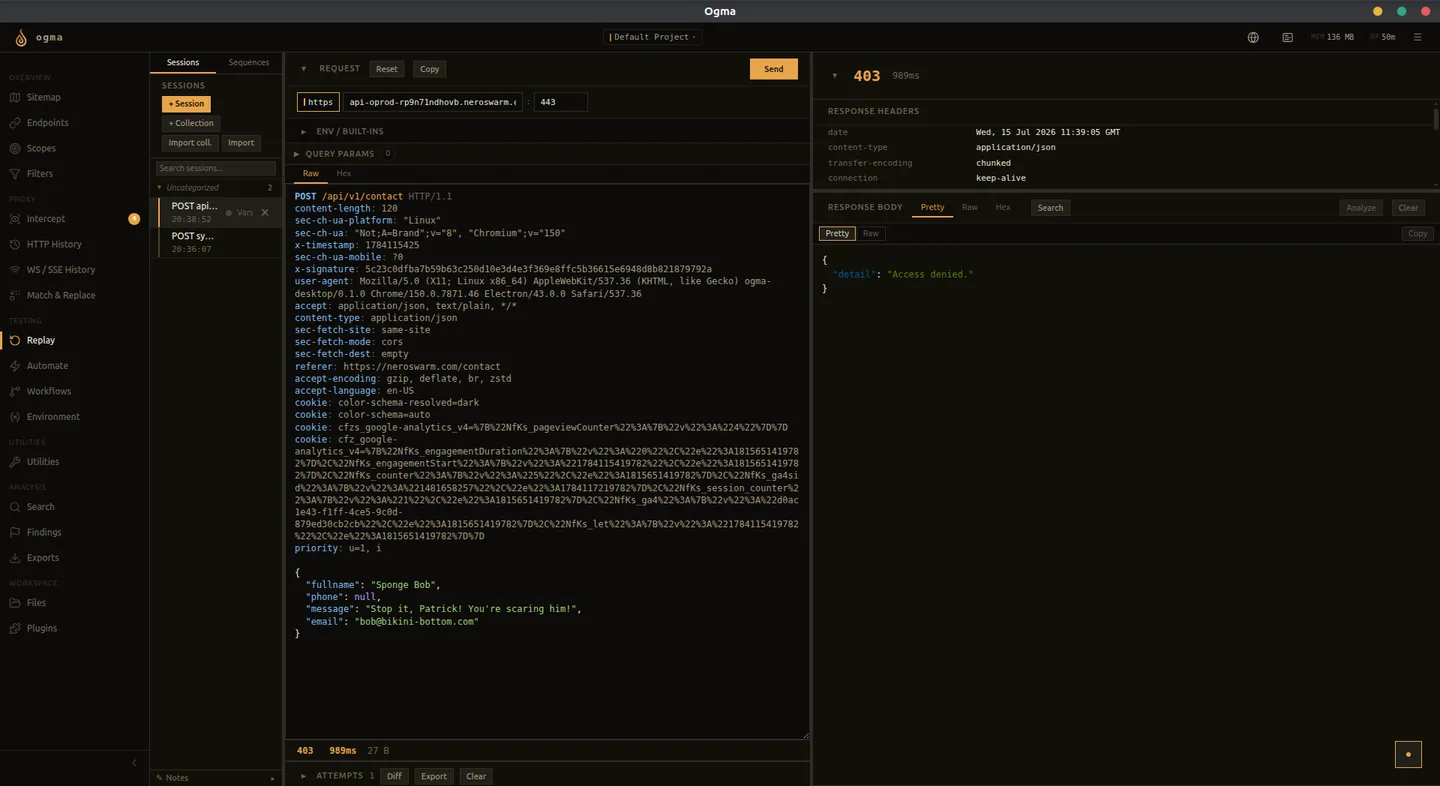Open the Filters funnel icon

[x=15, y=174]
